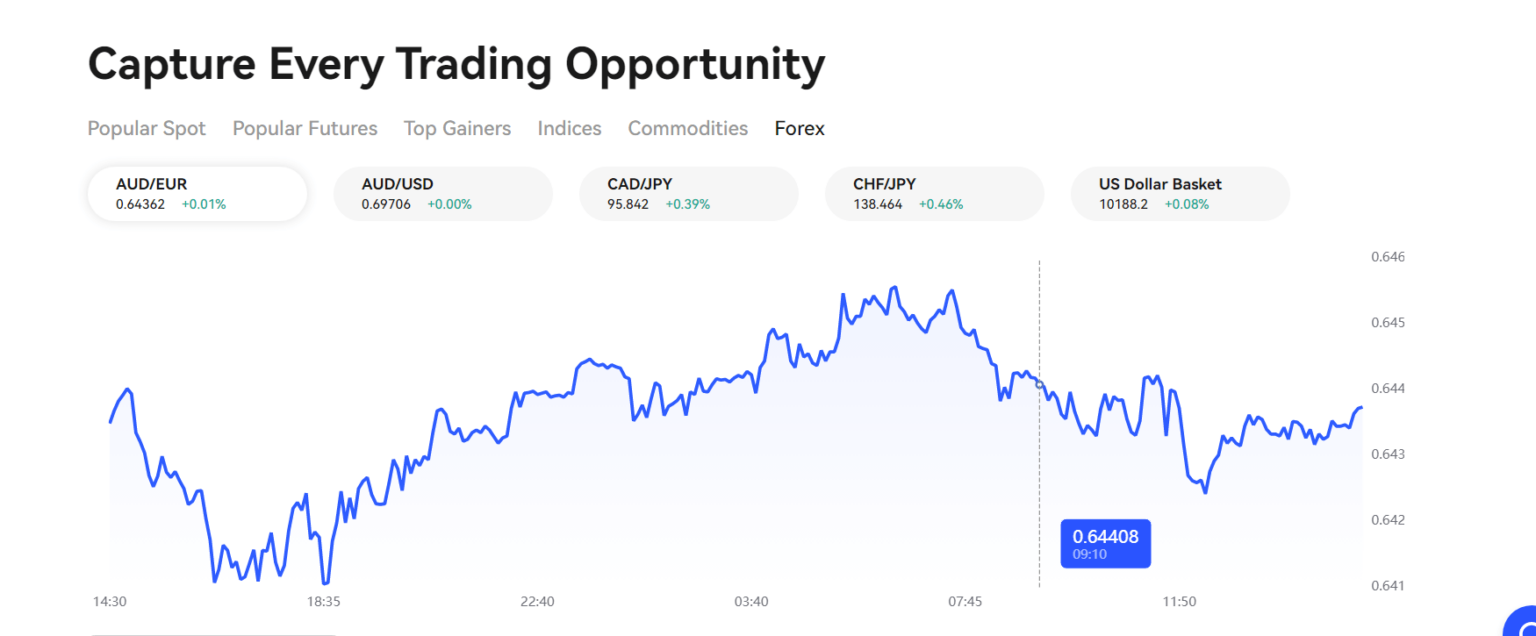Click the Capture Every Trading Opportunity heading

[x=456, y=65]
